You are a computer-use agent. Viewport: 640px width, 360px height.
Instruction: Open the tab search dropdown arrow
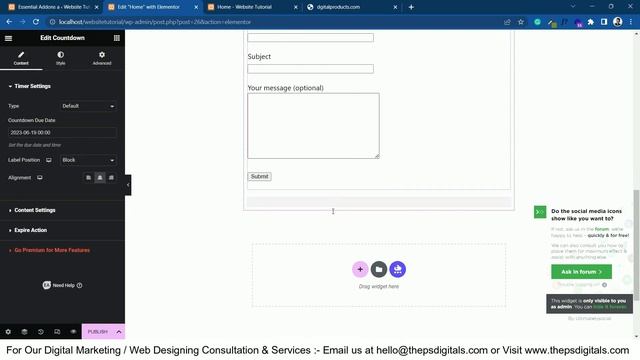pos(573,7)
